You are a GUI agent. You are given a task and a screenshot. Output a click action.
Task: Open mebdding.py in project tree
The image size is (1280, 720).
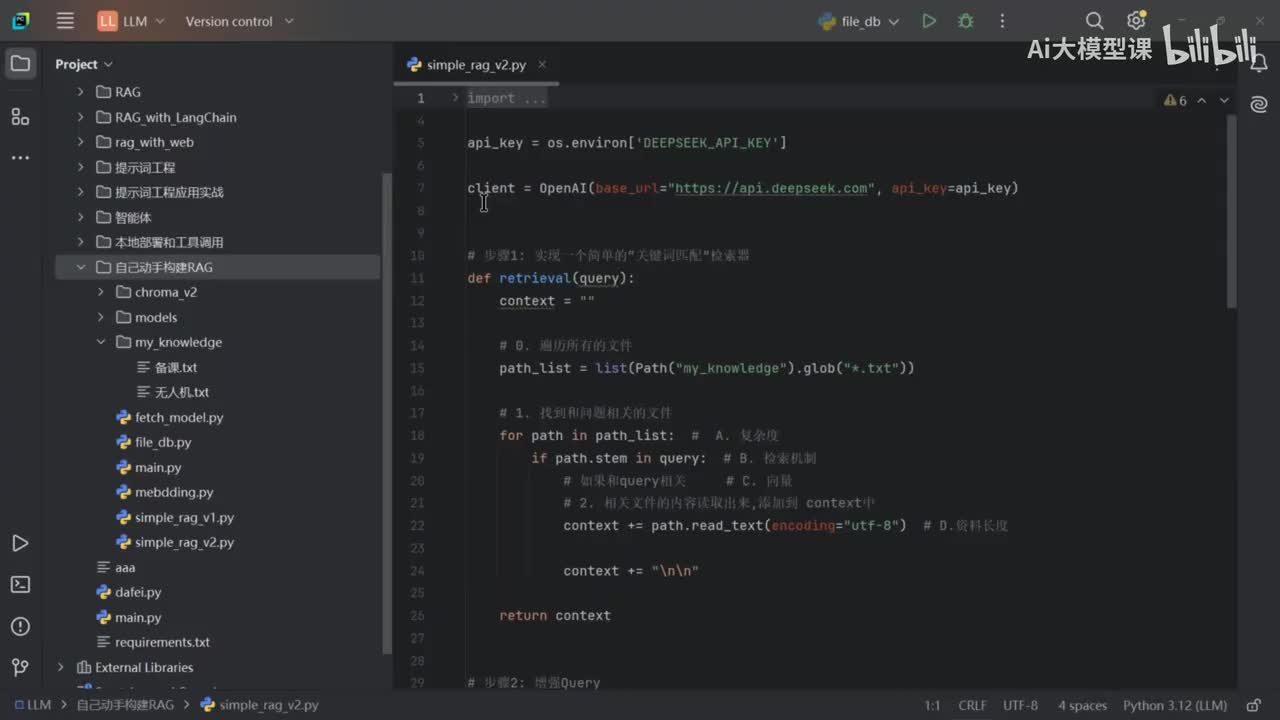(174, 492)
